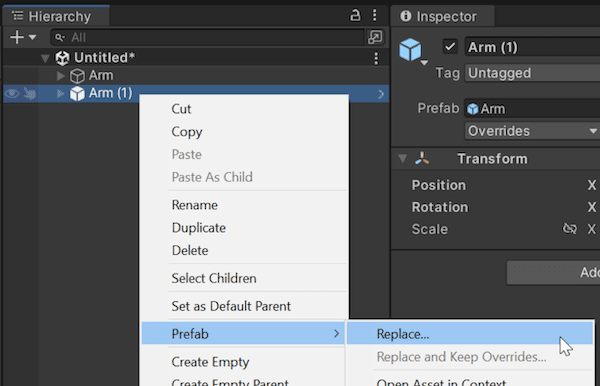Click the Position X axis label

tap(592, 185)
